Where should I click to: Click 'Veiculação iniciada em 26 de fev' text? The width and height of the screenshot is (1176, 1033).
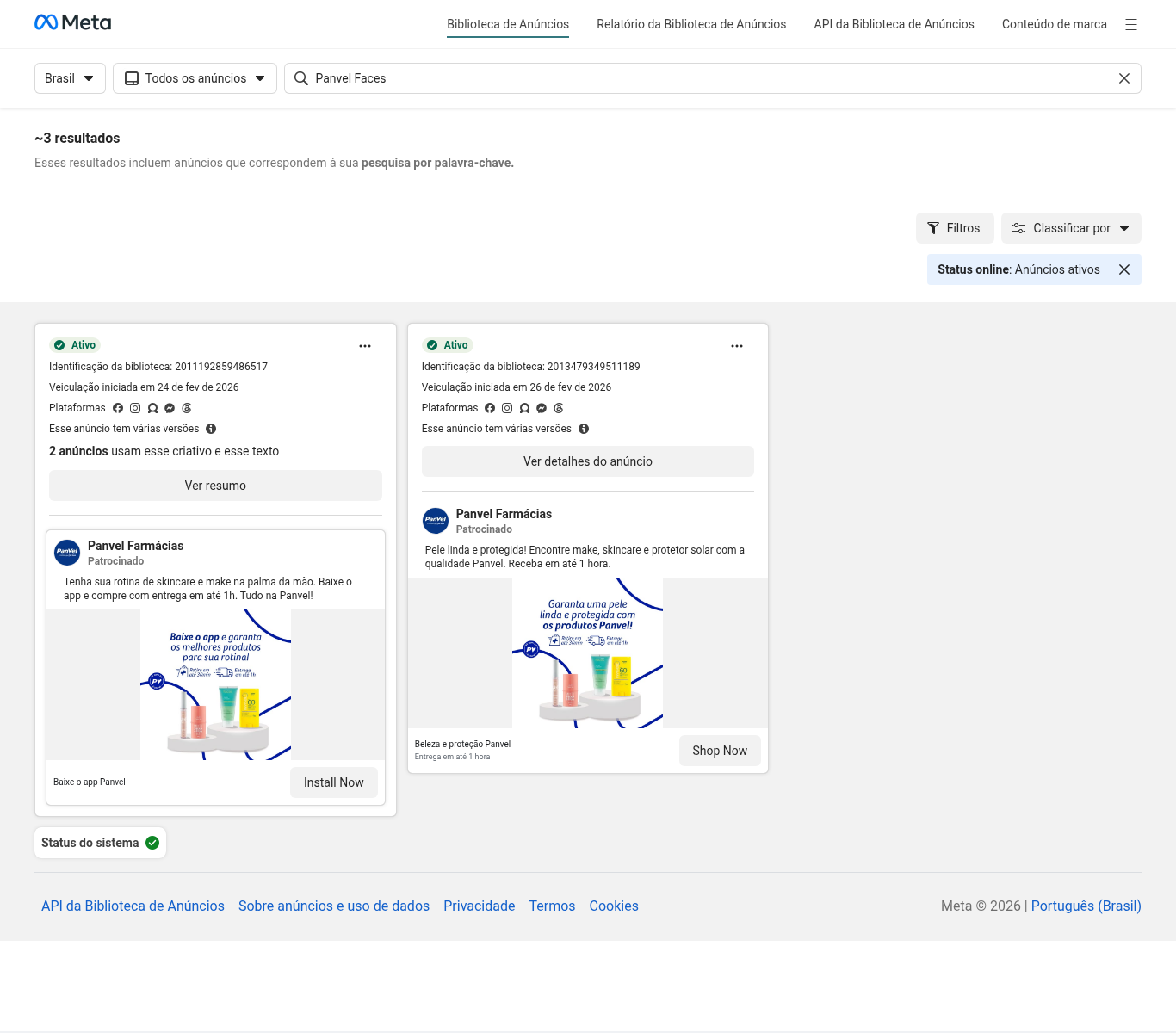517,387
